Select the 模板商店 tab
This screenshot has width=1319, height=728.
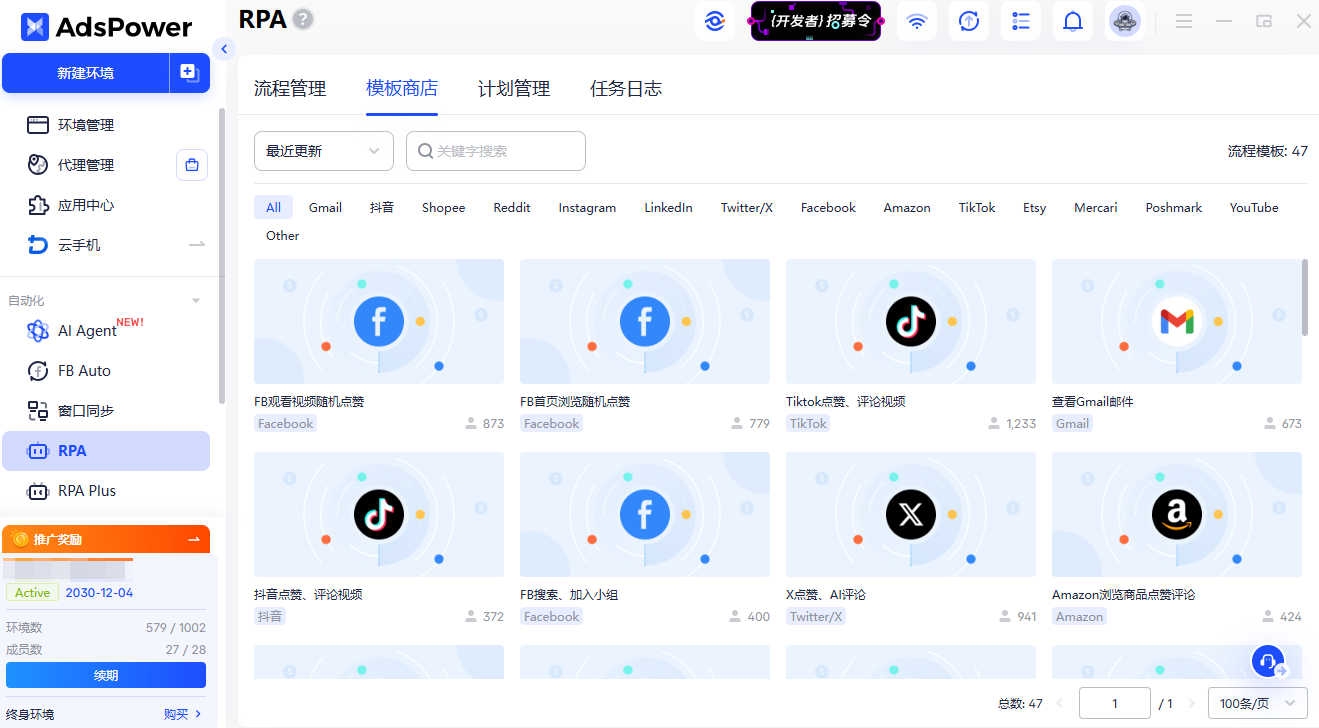point(402,88)
